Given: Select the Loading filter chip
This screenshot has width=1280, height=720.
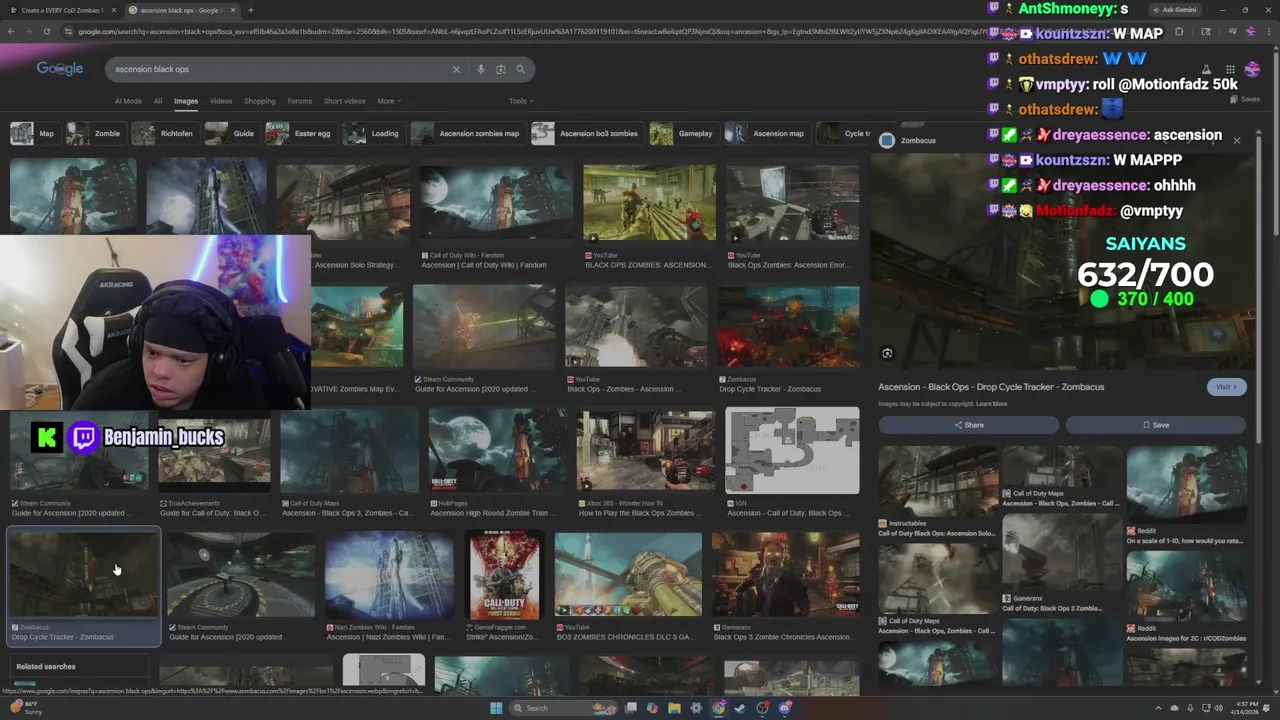Looking at the screenshot, I should [372, 133].
